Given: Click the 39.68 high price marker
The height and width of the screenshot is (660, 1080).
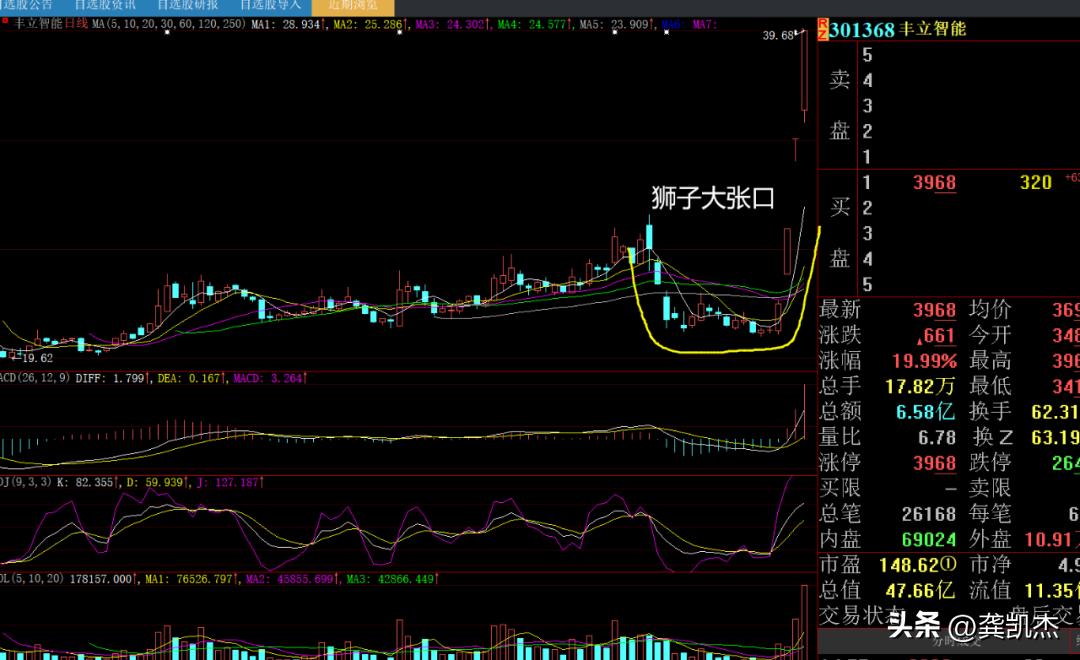Looking at the screenshot, I should click(778, 35).
